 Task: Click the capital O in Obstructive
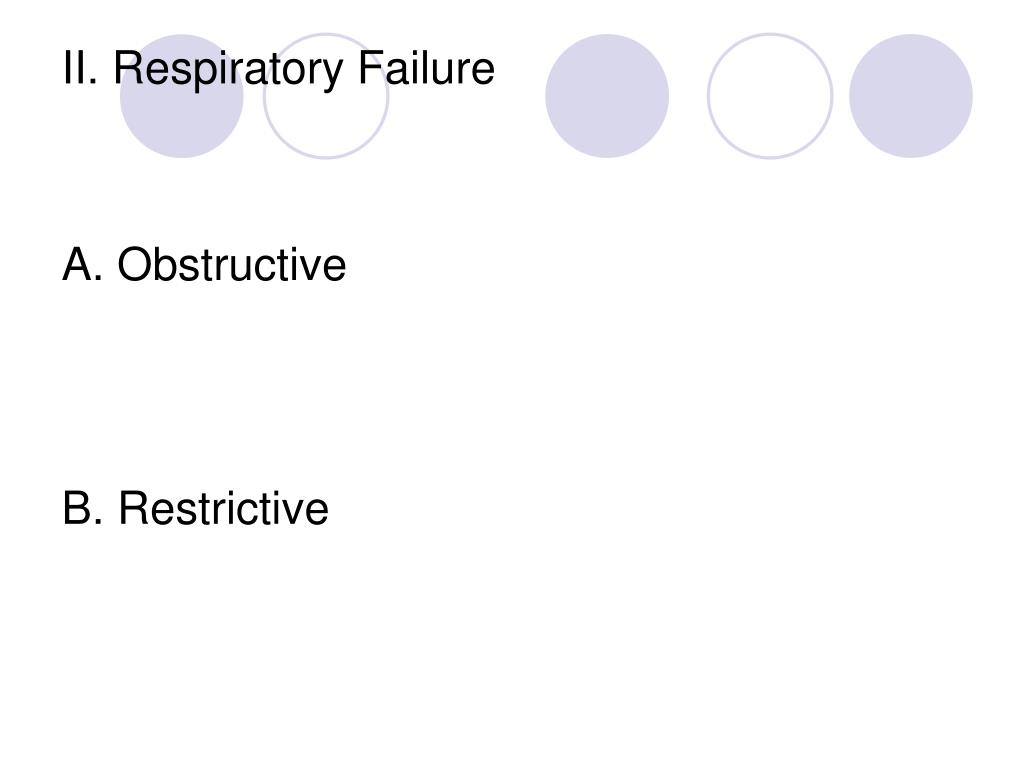click(135, 264)
